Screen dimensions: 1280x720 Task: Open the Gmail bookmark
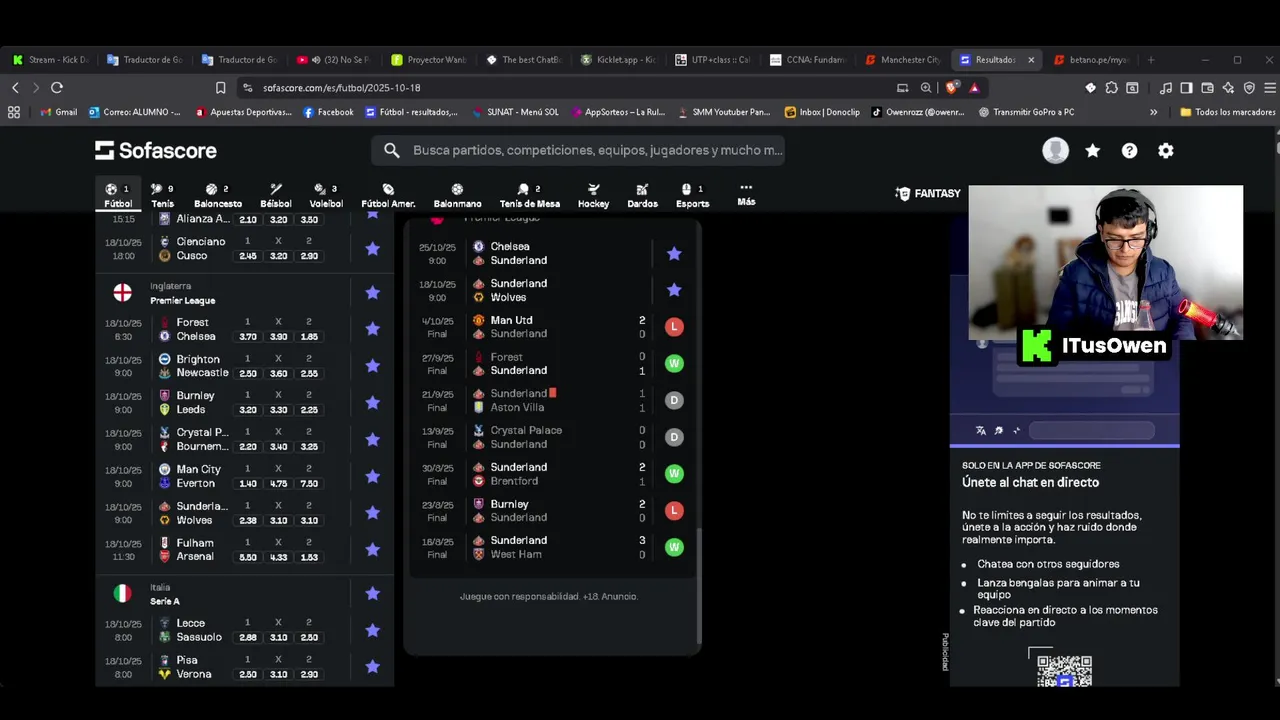coord(58,112)
